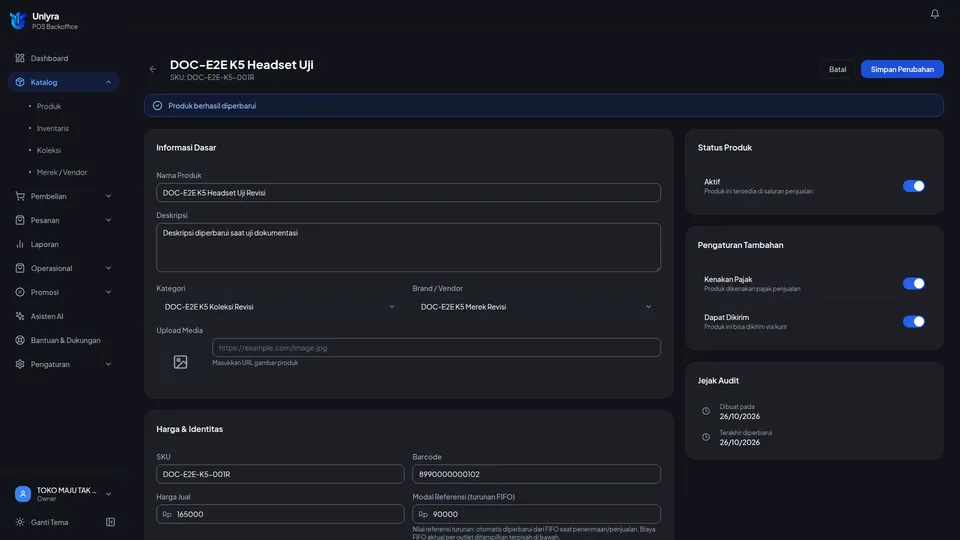This screenshot has width=960, height=540.
Task: Open the Produk submenu item
Action: 48,106
